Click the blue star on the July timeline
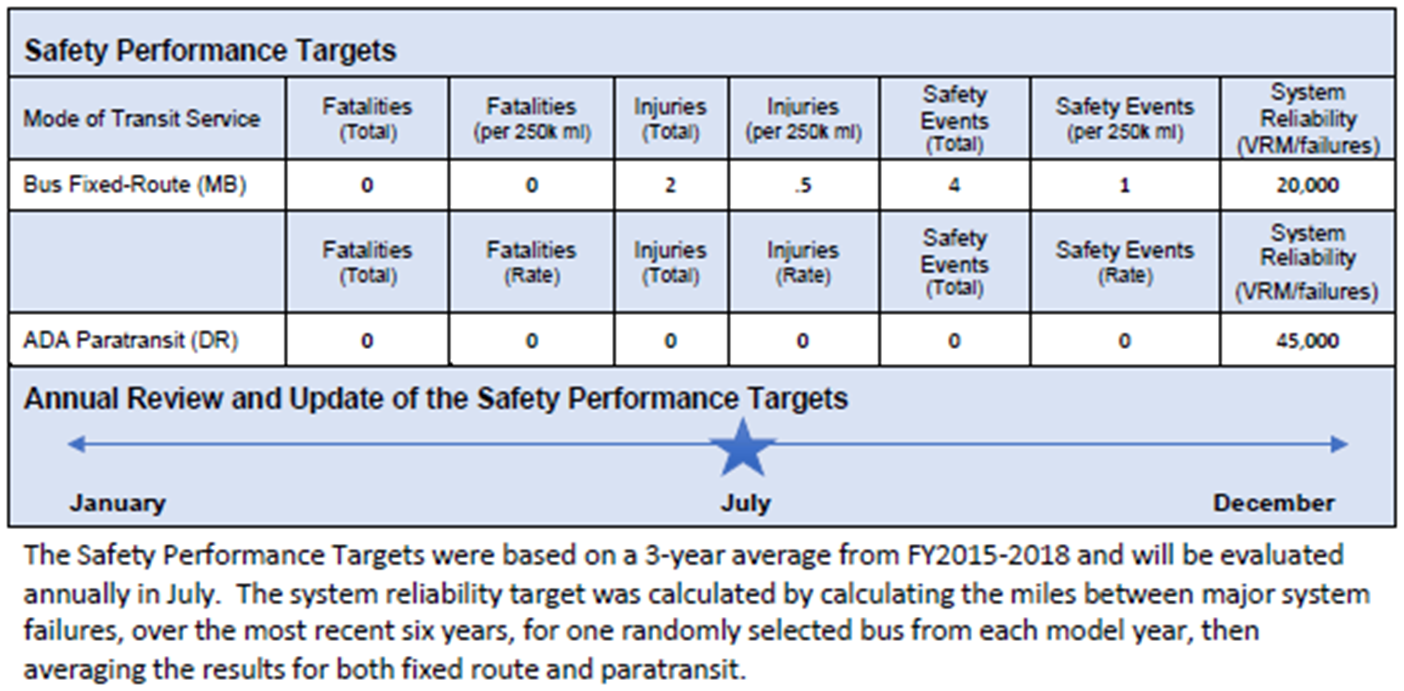Screen dimensions: 1404x691 coord(742,448)
